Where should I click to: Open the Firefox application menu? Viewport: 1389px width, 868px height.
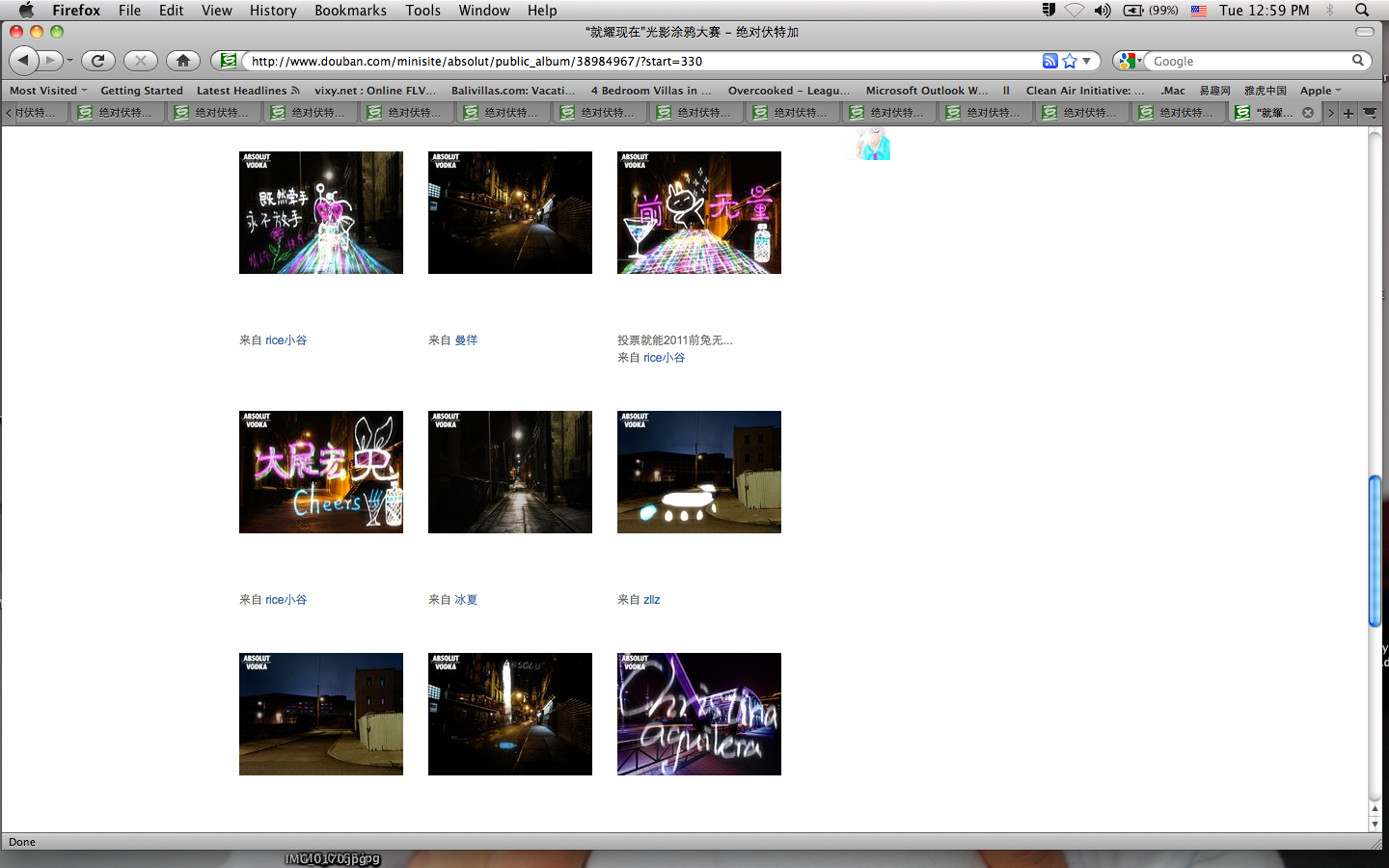click(76, 10)
